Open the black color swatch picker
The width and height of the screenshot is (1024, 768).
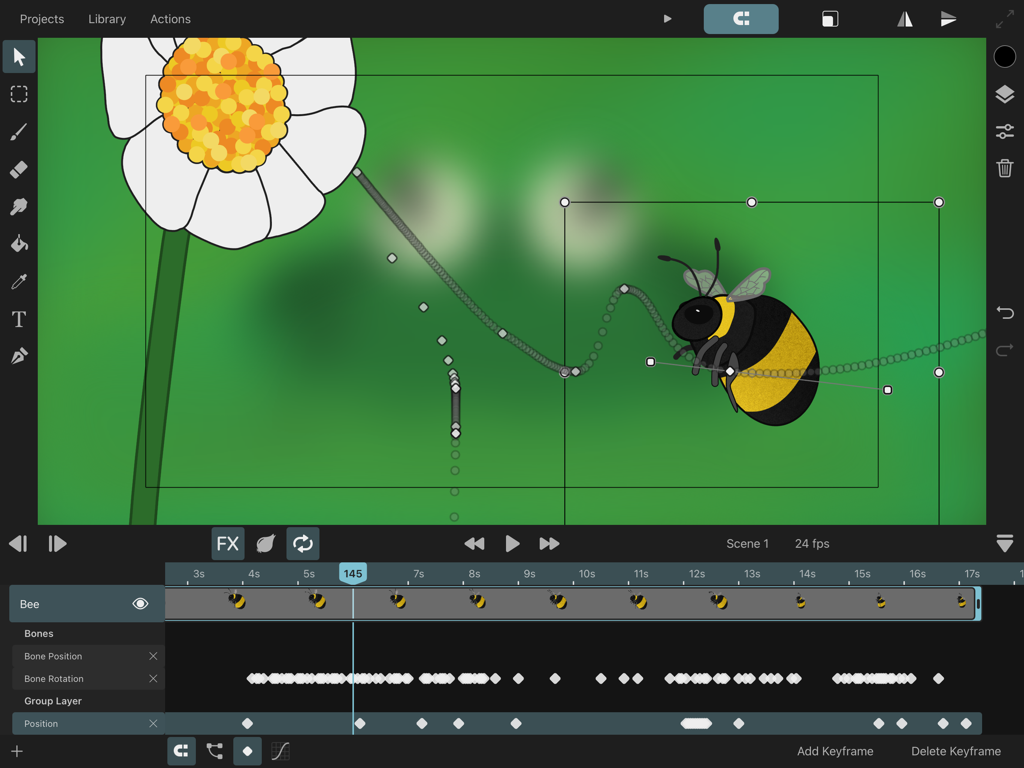[x=1005, y=56]
